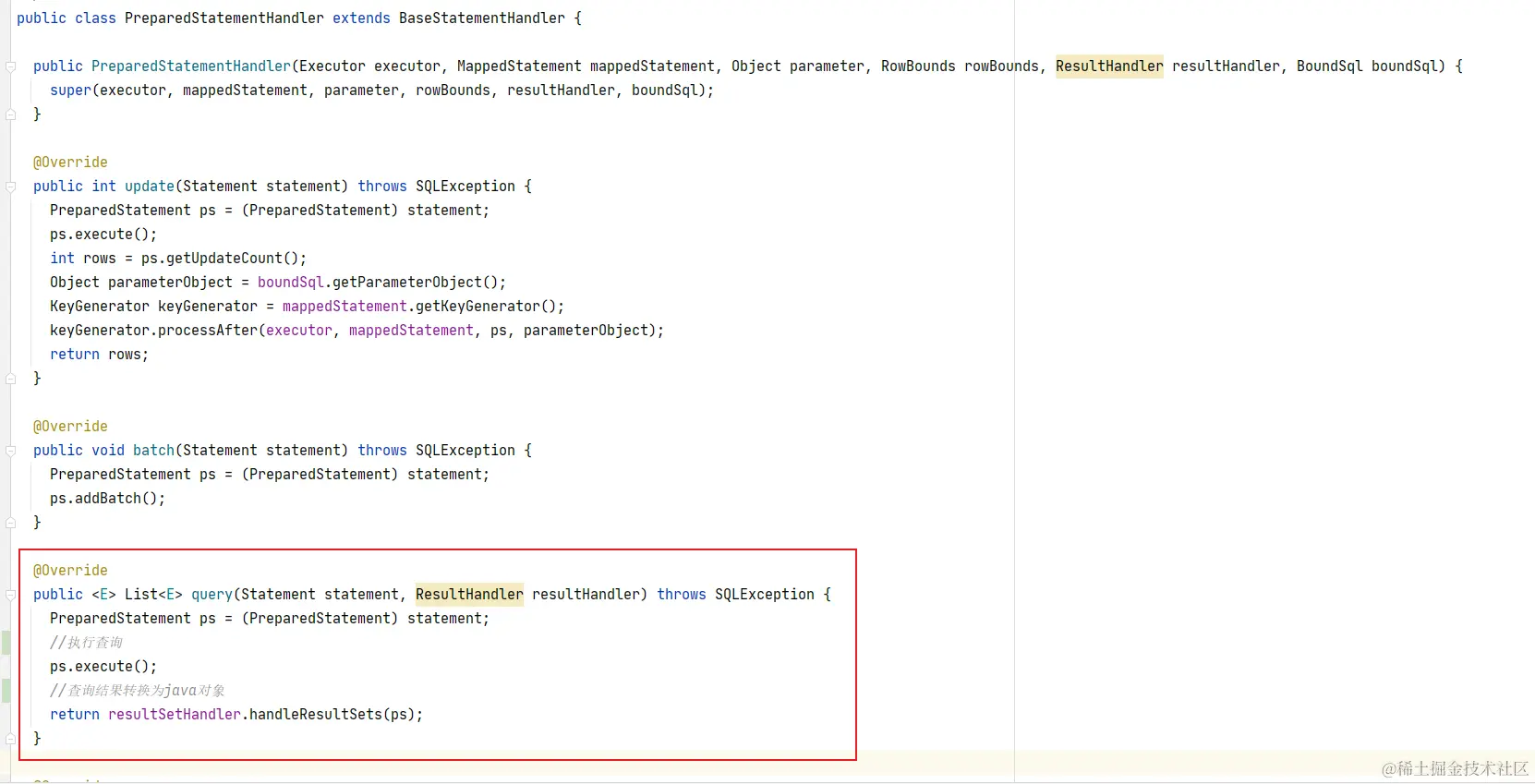Click handleResultSets call
The image size is (1535, 784).
pos(316,715)
